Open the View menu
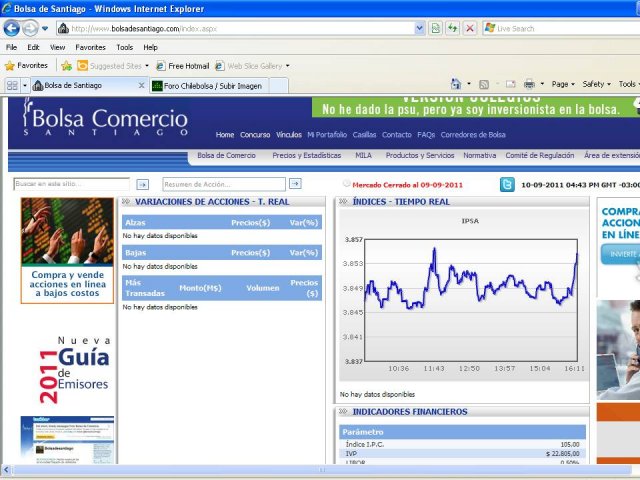 58,47
